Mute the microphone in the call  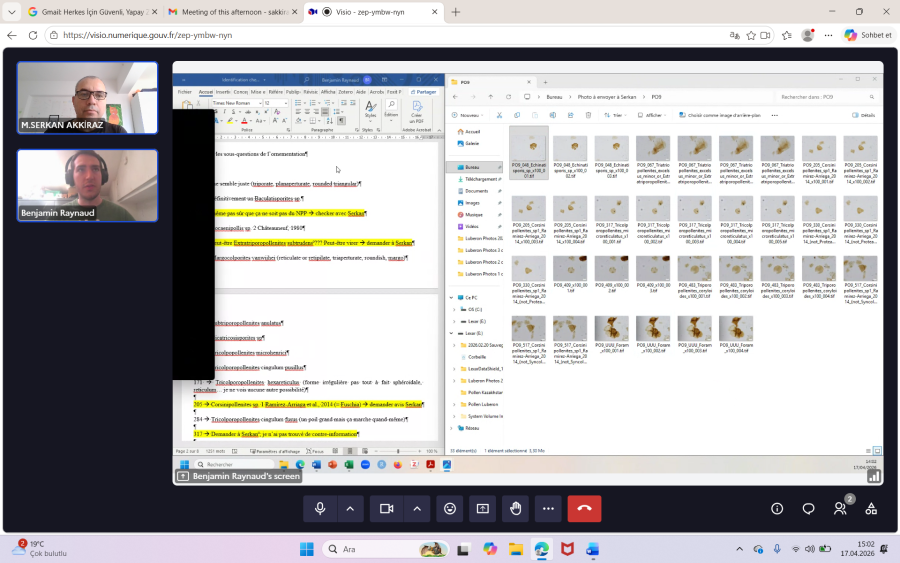[x=320, y=508]
